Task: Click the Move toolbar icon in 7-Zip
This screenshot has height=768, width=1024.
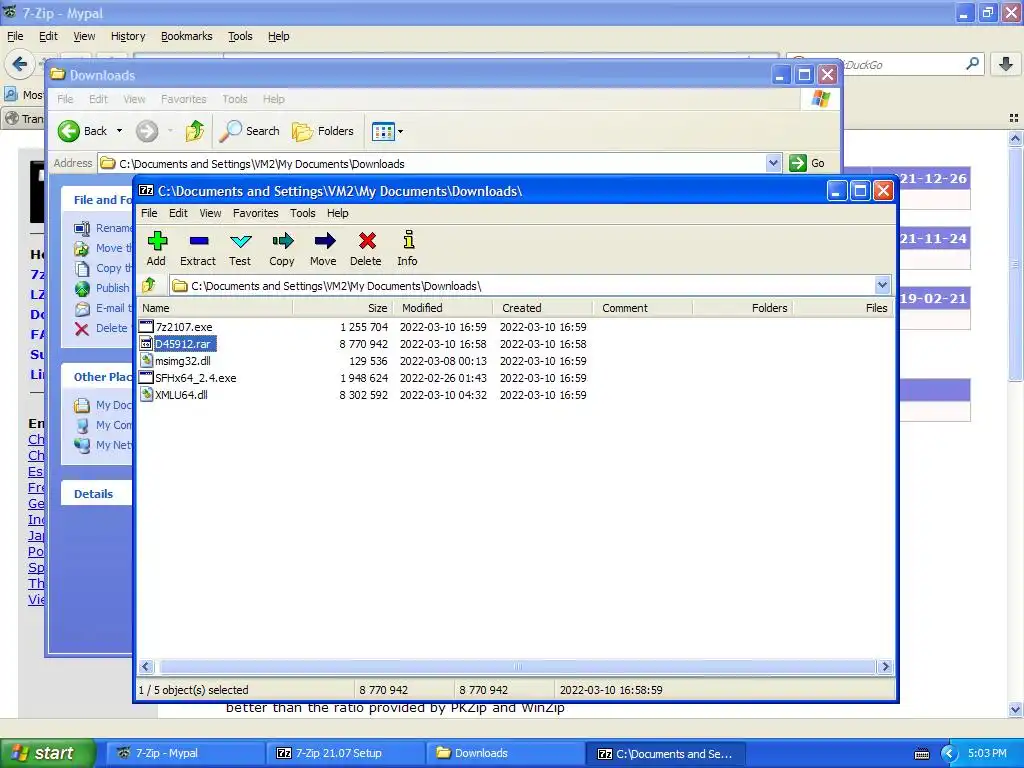Action: tap(323, 248)
